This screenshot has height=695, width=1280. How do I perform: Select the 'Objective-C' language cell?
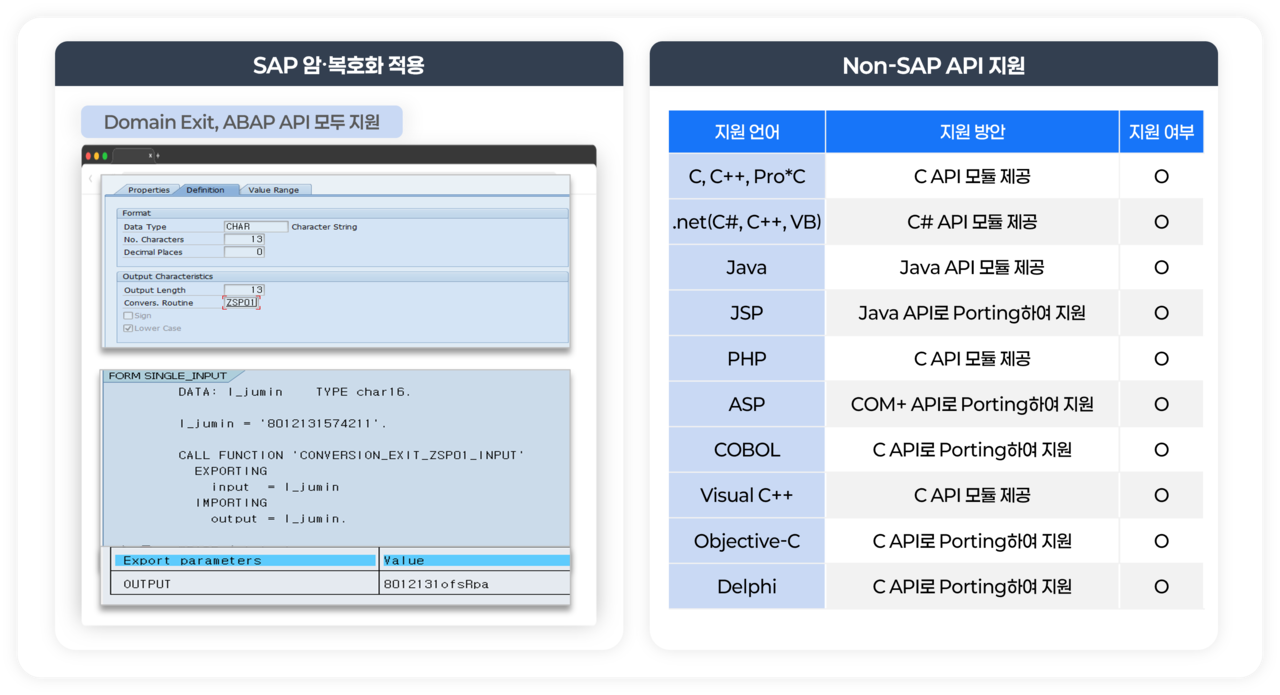click(747, 541)
